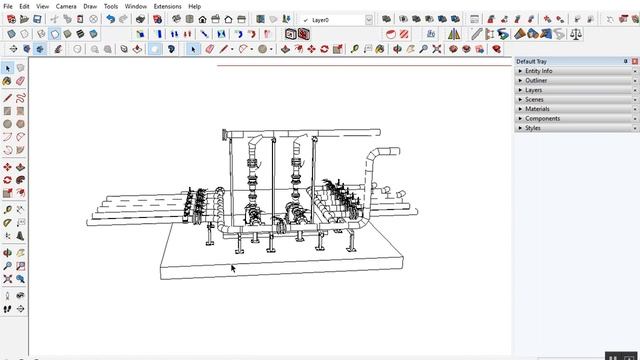Activate the Follow Me tool
Viewport: 640px width, 360px height.
[20, 180]
